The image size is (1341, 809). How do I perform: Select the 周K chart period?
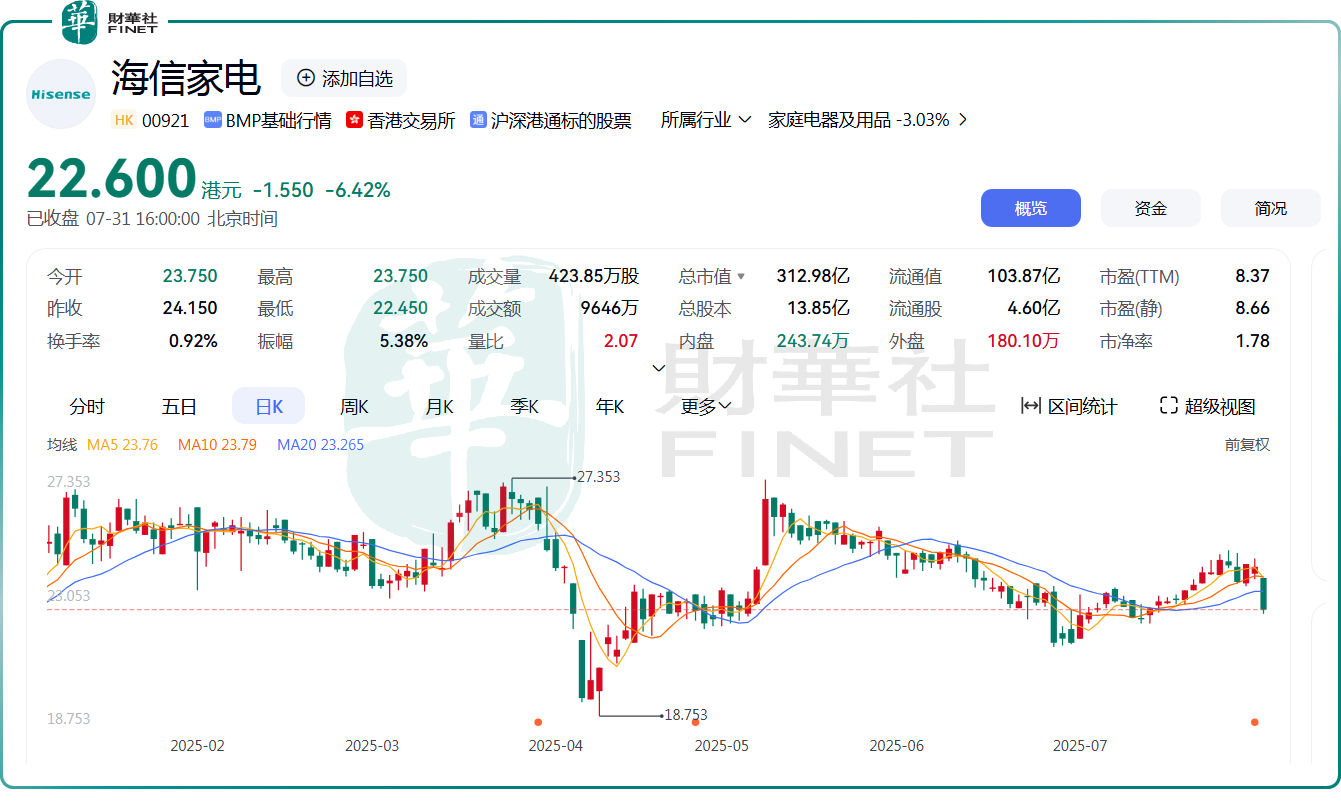click(x=354, y=407)
